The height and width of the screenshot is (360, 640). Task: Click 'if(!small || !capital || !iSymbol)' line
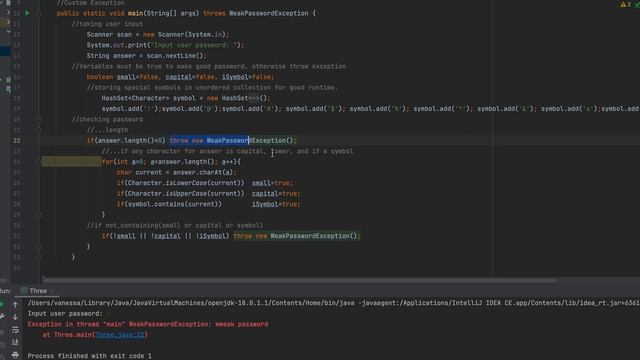[x=231, y=236]
